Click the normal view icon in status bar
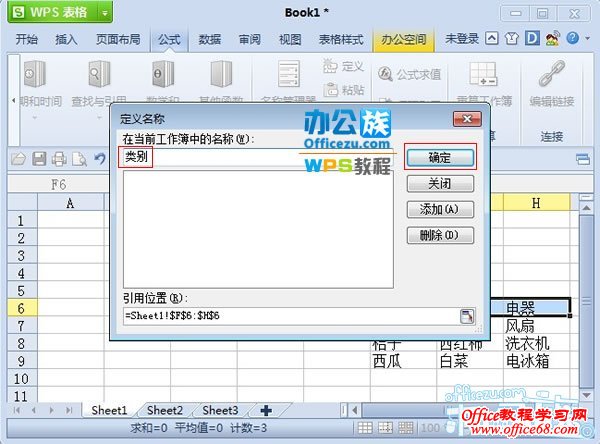600x444 pixels. click(365, 428)
